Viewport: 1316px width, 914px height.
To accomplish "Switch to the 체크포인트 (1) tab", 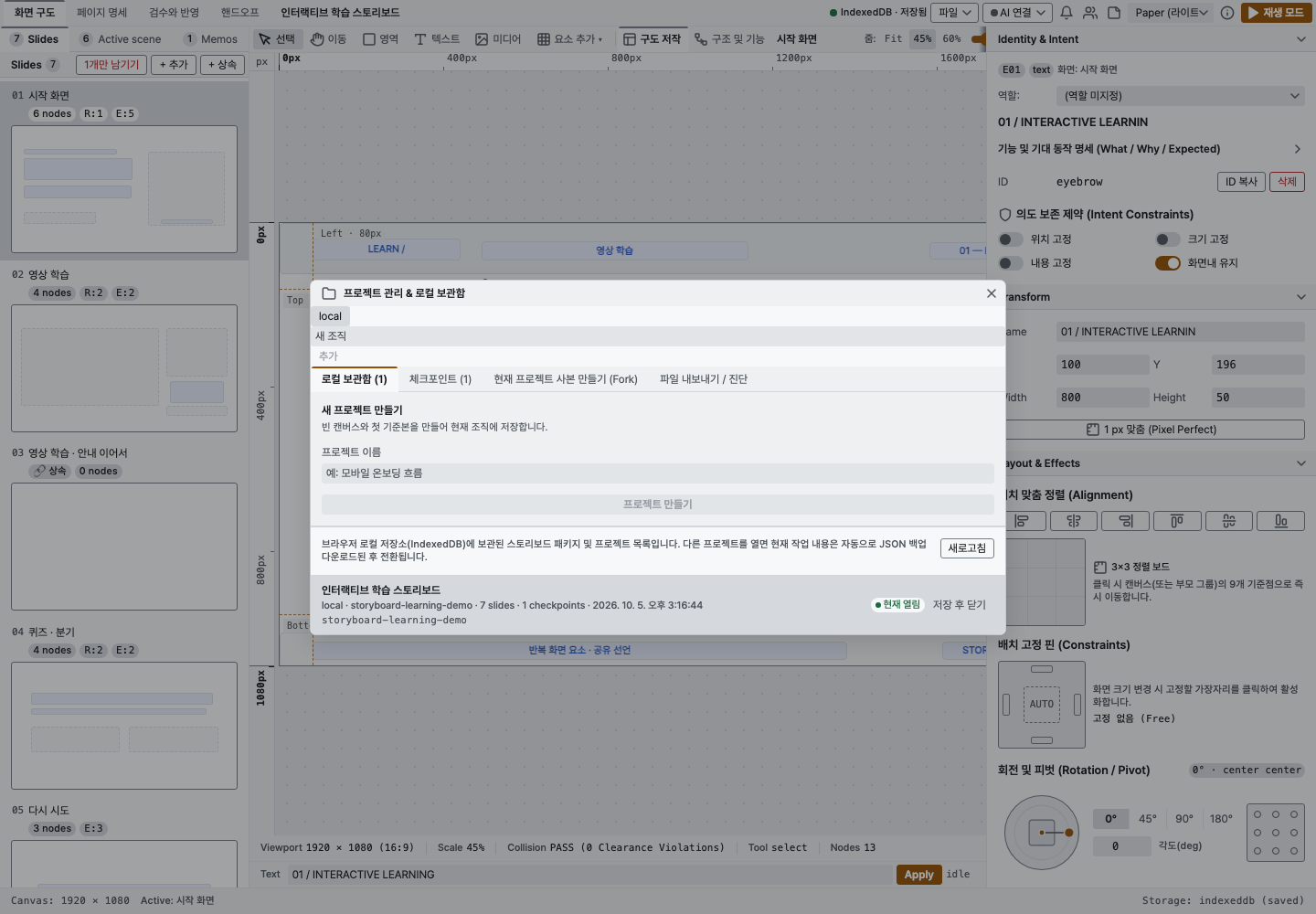I will coord(440,379).
